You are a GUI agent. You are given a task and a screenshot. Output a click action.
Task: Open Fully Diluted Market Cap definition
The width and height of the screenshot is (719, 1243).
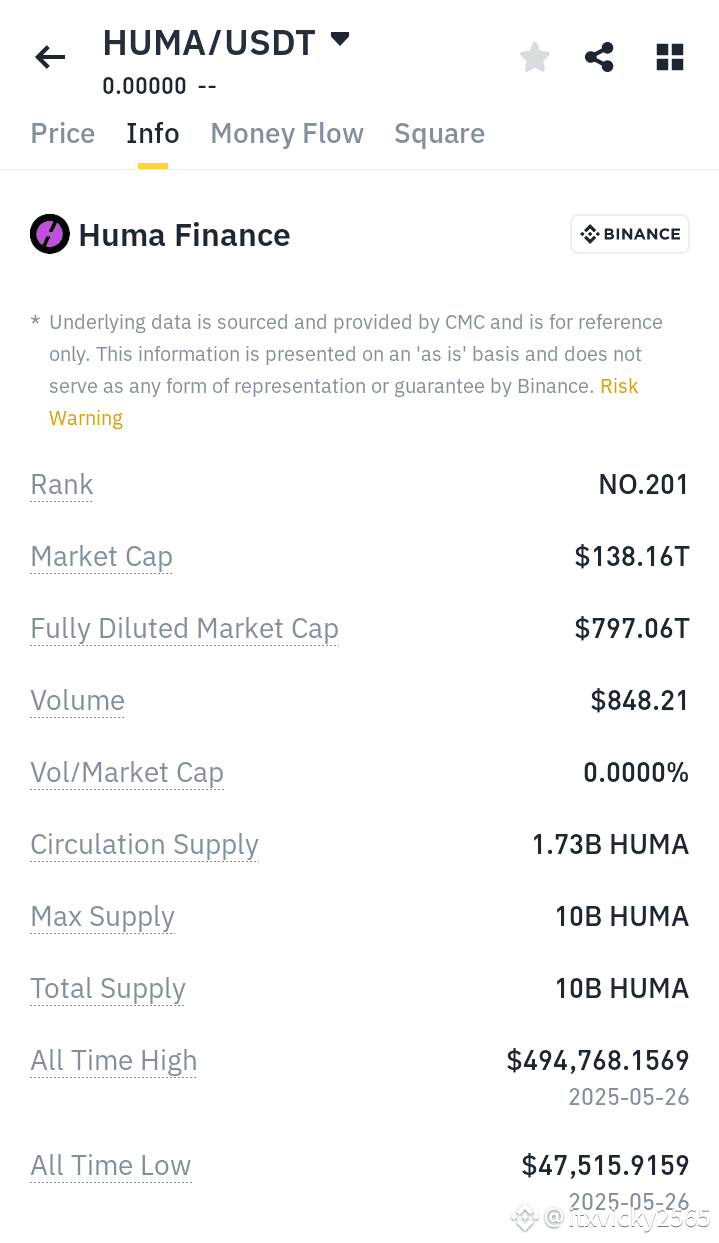[x=185, y=629]
